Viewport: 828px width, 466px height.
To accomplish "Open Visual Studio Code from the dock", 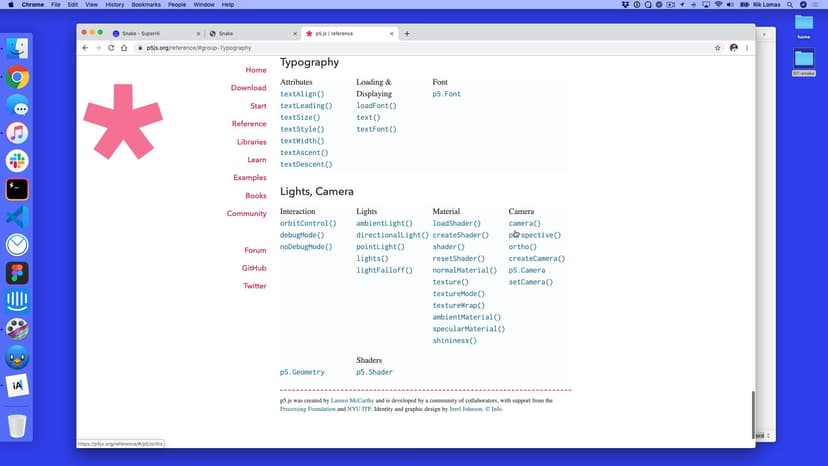I will (17, 217).
